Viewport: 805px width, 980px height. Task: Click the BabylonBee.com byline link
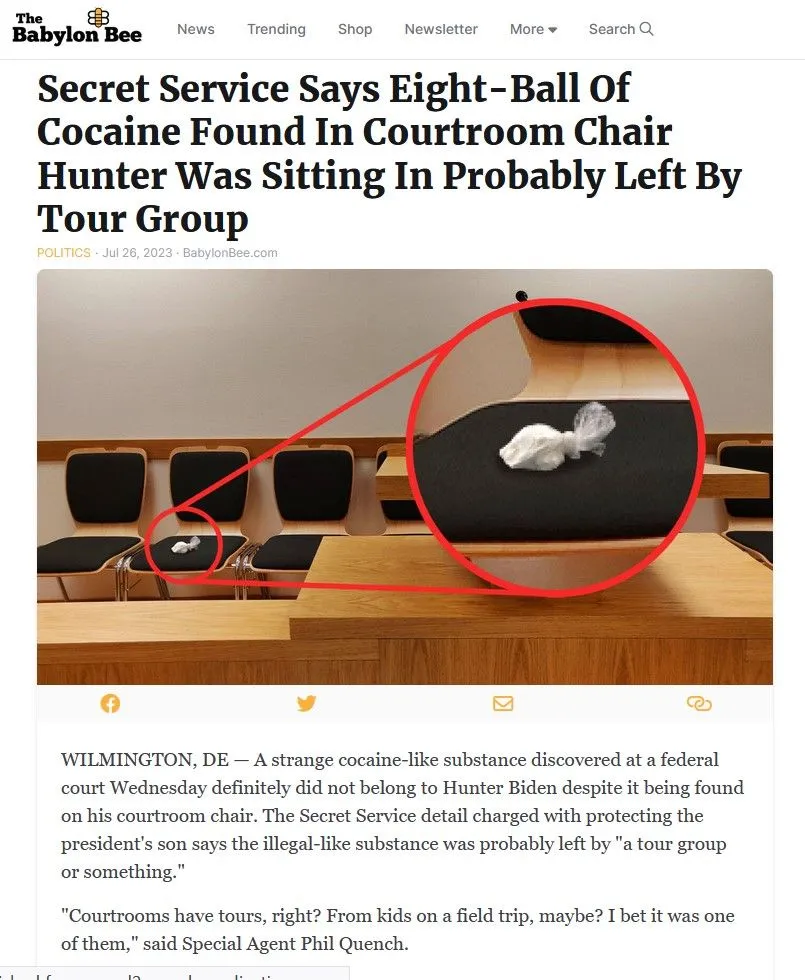tap(230, 252)
